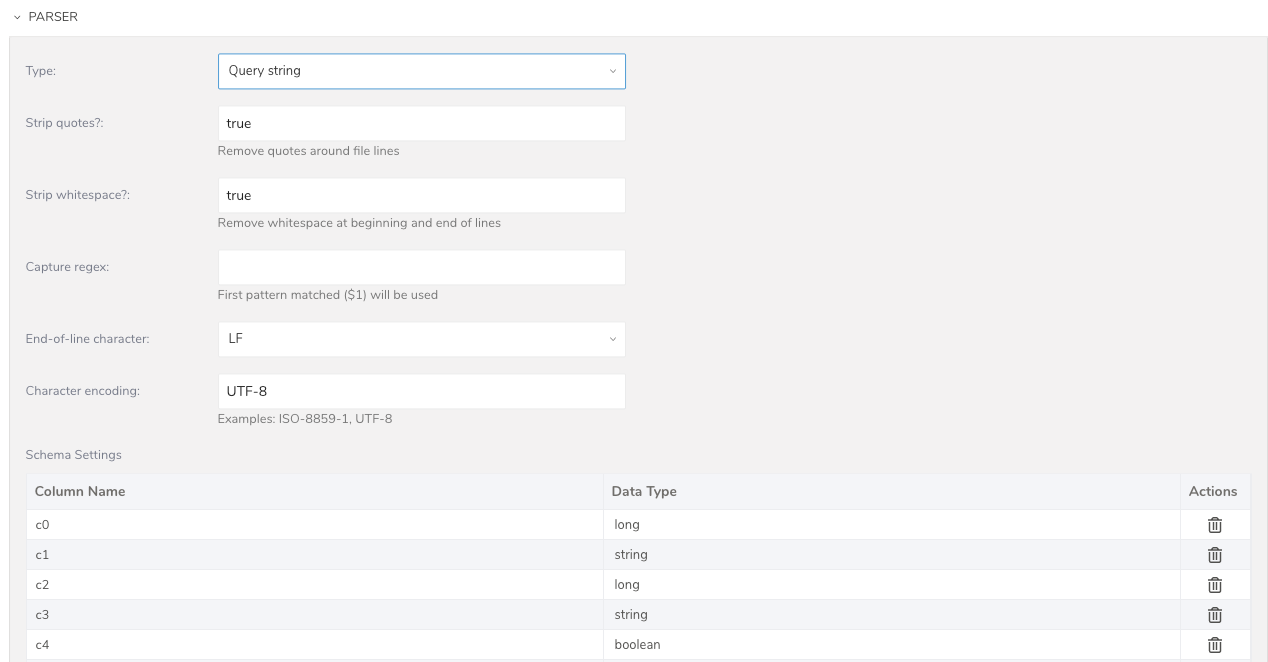Open the Type dropdown showing Query string
The height and width of the screenshot is (662, 1268).
point(421,71)
